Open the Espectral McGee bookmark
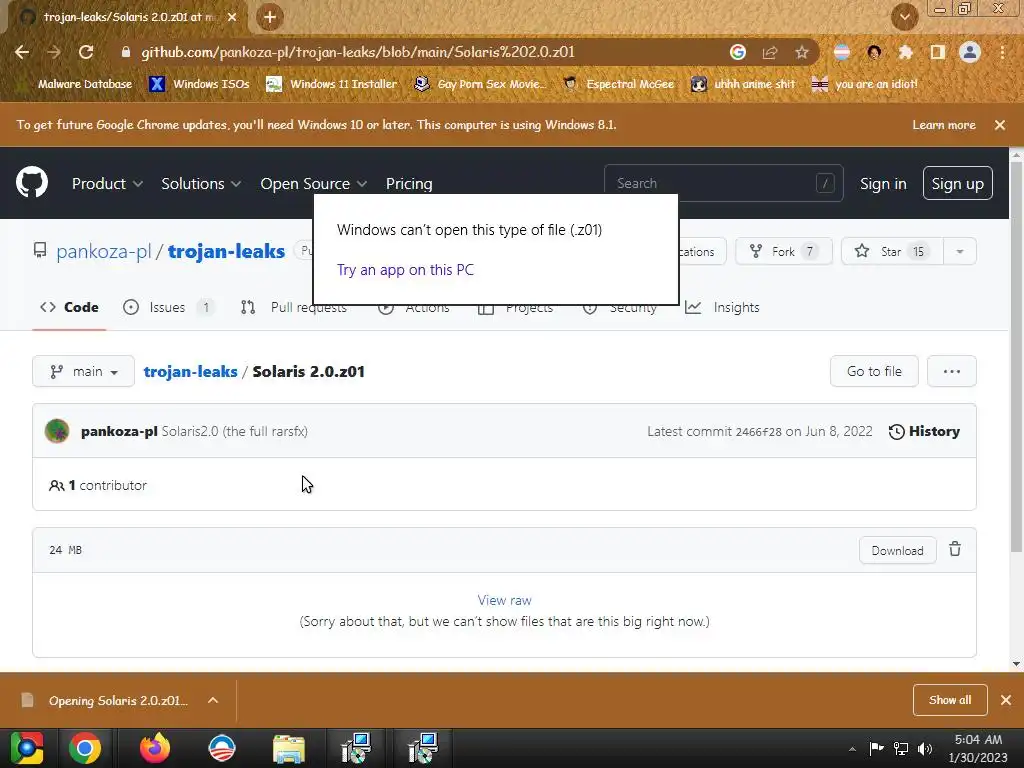Screen dimensions: 1024x768 [618, 84]
